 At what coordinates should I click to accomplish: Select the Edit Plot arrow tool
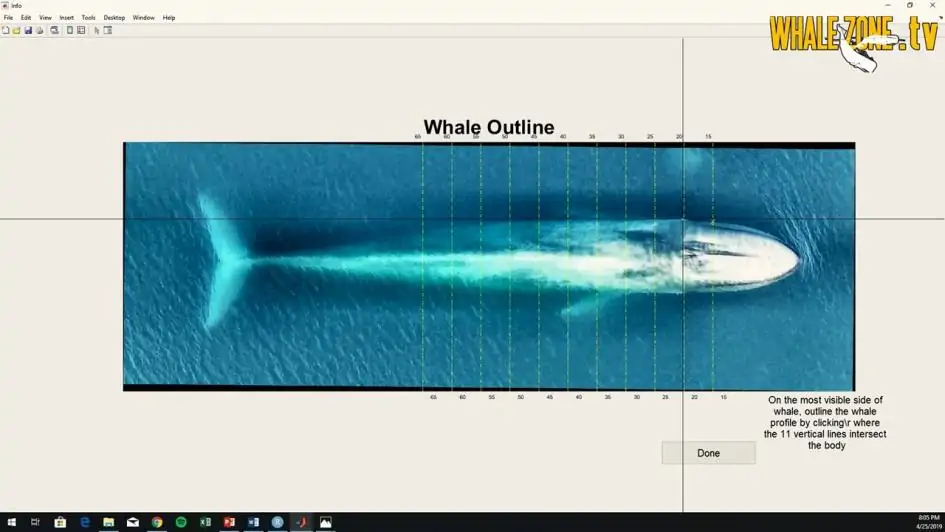point(97,30)
